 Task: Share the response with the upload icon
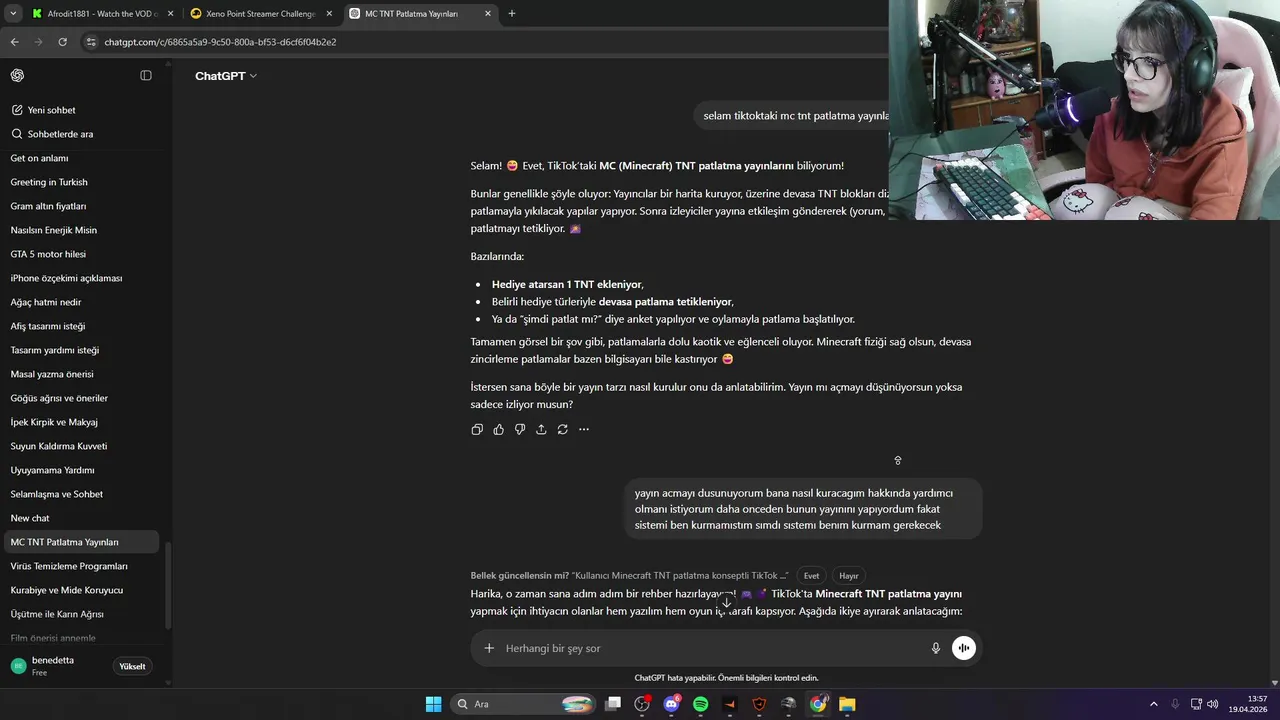[541, 429]
